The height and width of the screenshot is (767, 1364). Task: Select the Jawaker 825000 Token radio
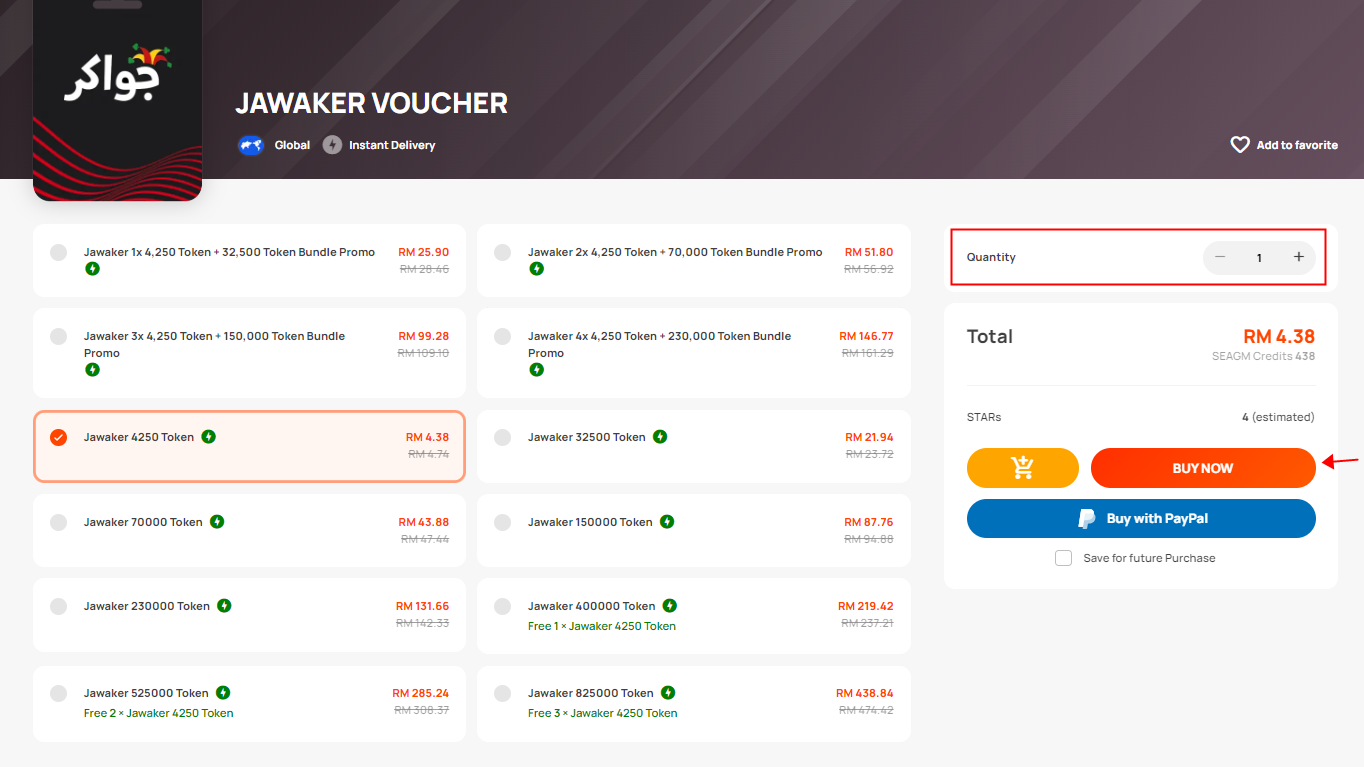coord(503,693)
